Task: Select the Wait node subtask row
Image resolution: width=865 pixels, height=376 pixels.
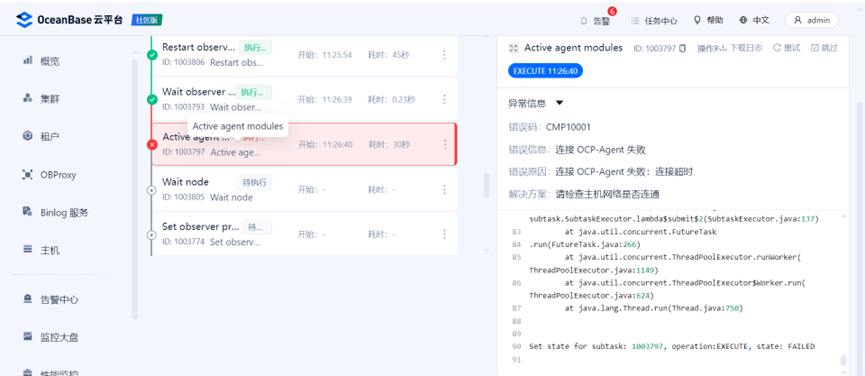Action: tap(305, 189)
